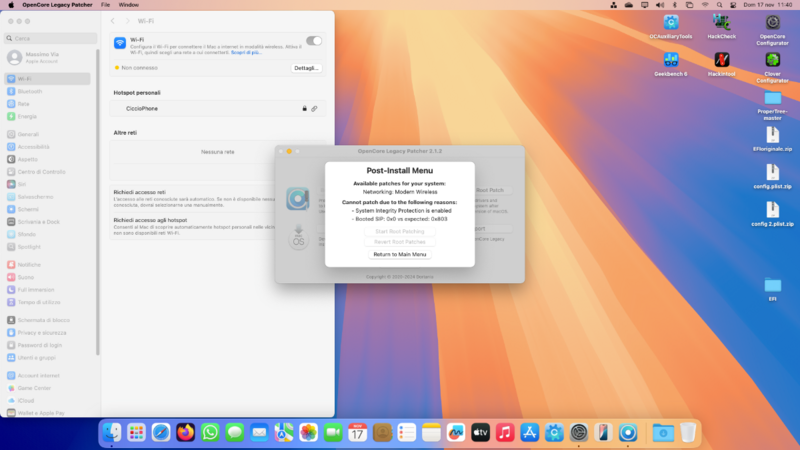Click Settings sidebar scrollbar
Image resolution: width=800 pixels, height=450 pixels.
97,202
